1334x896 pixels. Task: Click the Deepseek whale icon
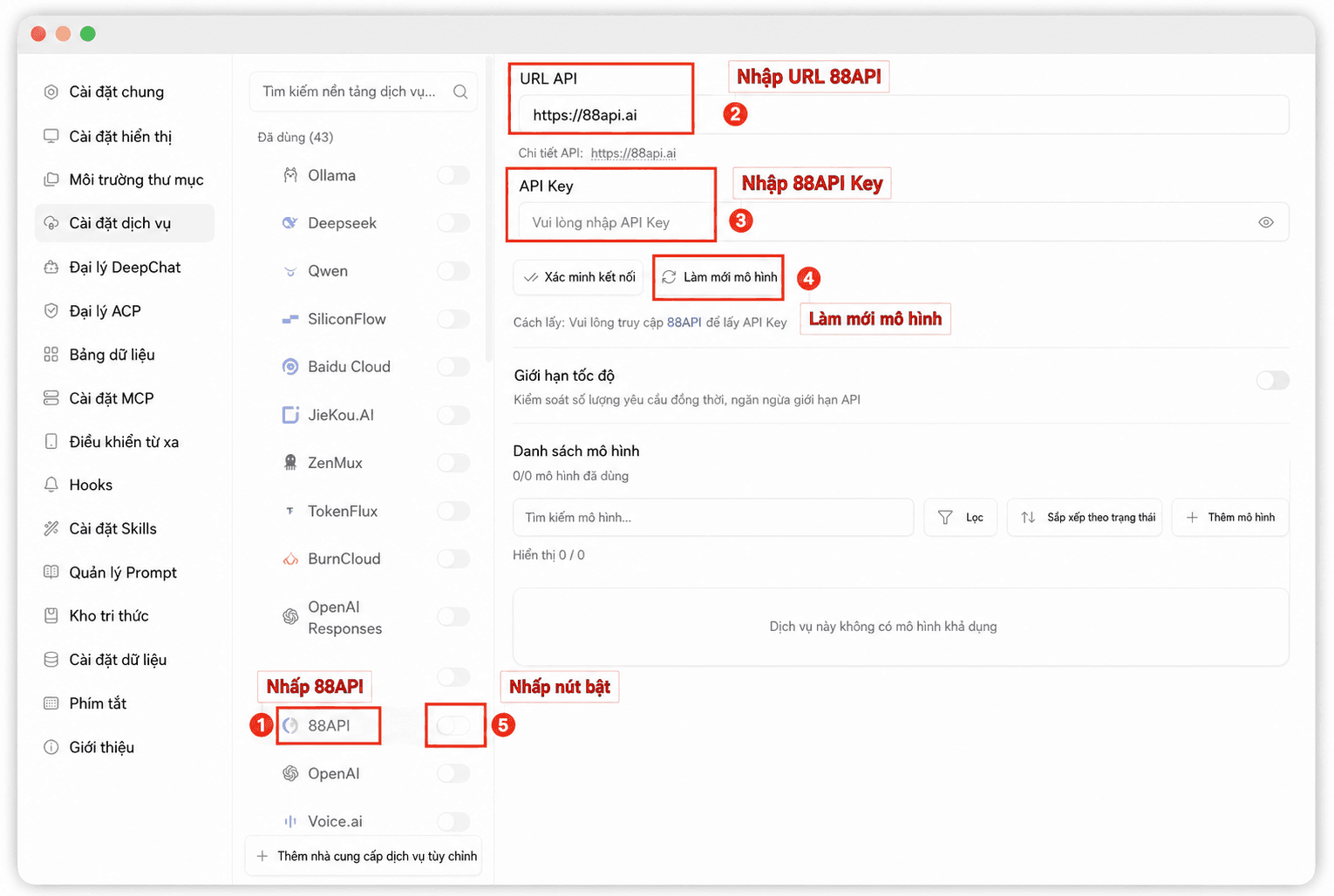(x=290, y=223)
